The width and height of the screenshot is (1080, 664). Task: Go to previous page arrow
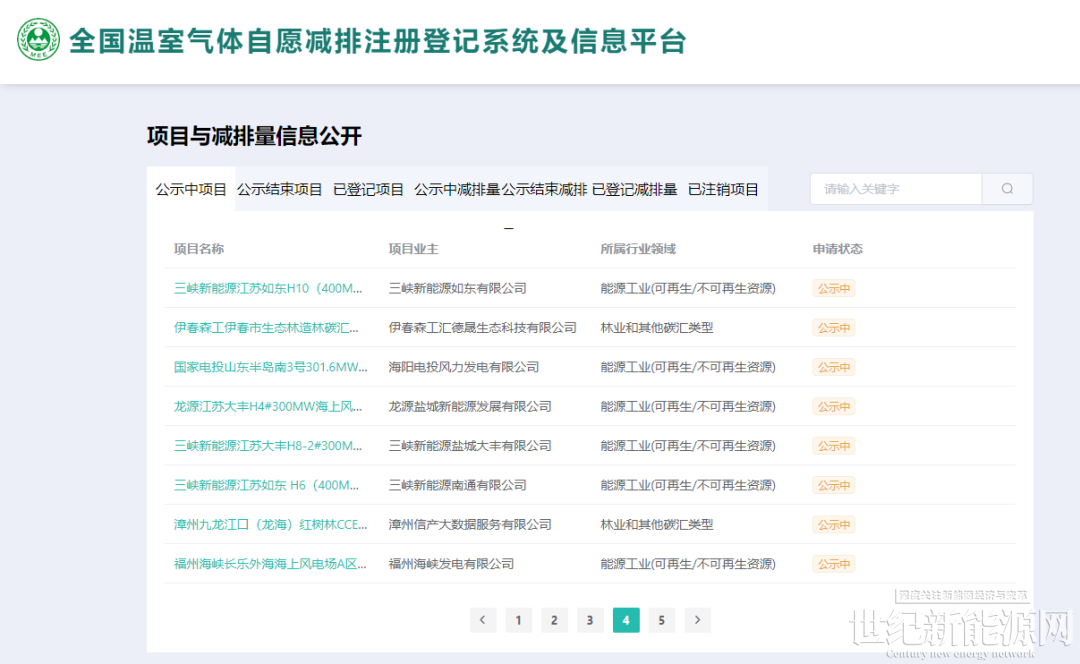coord(483,620)
